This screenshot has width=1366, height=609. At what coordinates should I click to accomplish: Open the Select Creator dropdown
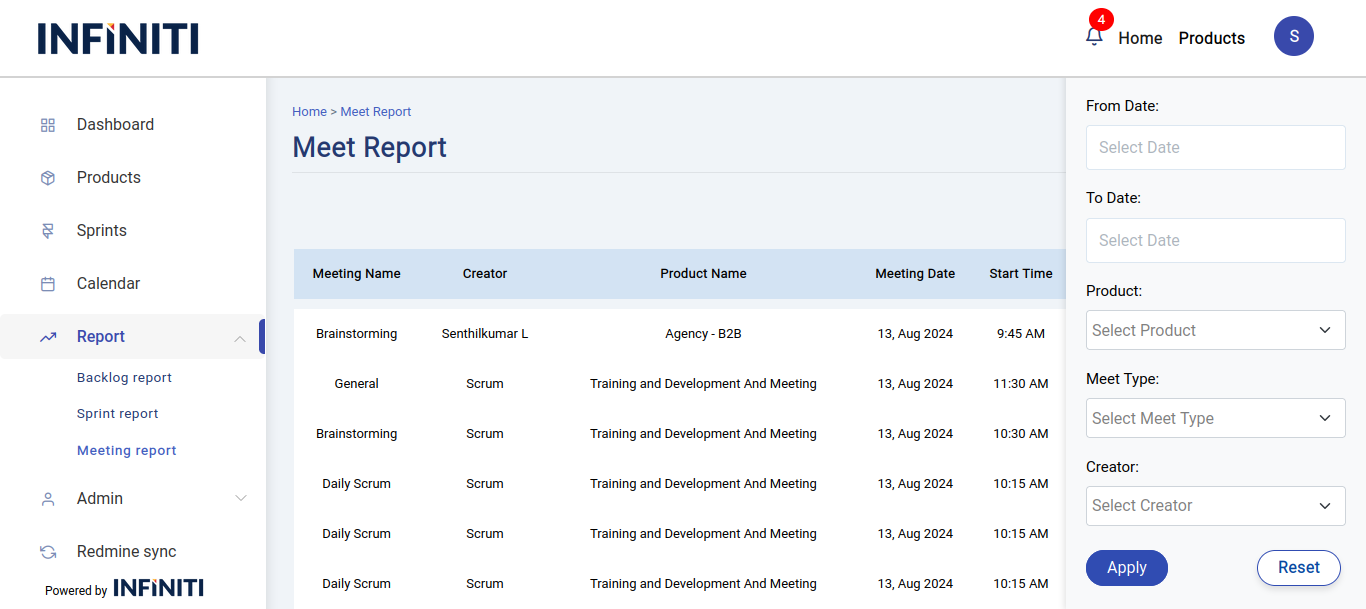coord(1215,506)
